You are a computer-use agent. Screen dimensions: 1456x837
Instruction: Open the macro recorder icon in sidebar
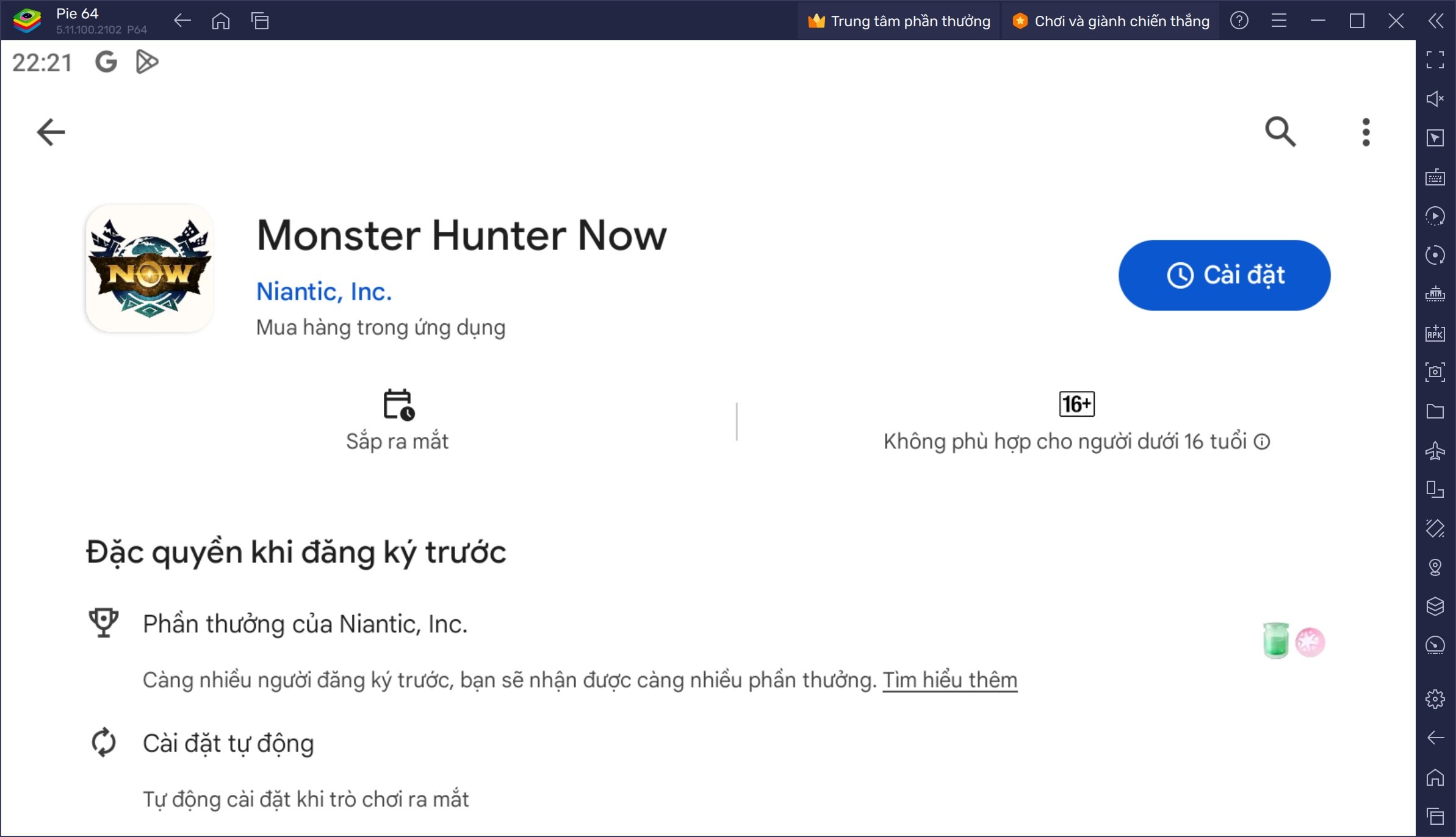click(x=1435, y=216)
